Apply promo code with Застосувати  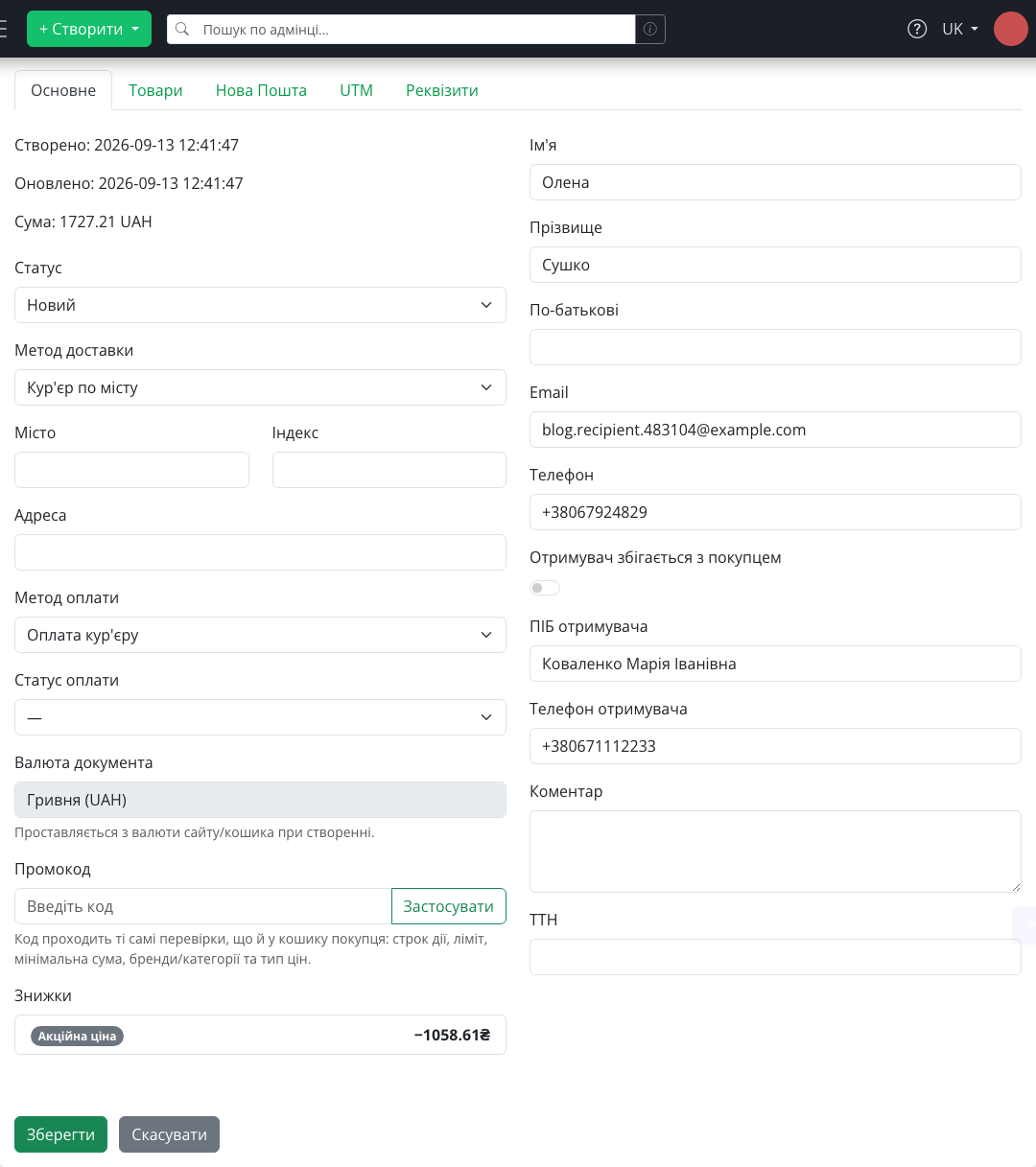coord(449,906)
